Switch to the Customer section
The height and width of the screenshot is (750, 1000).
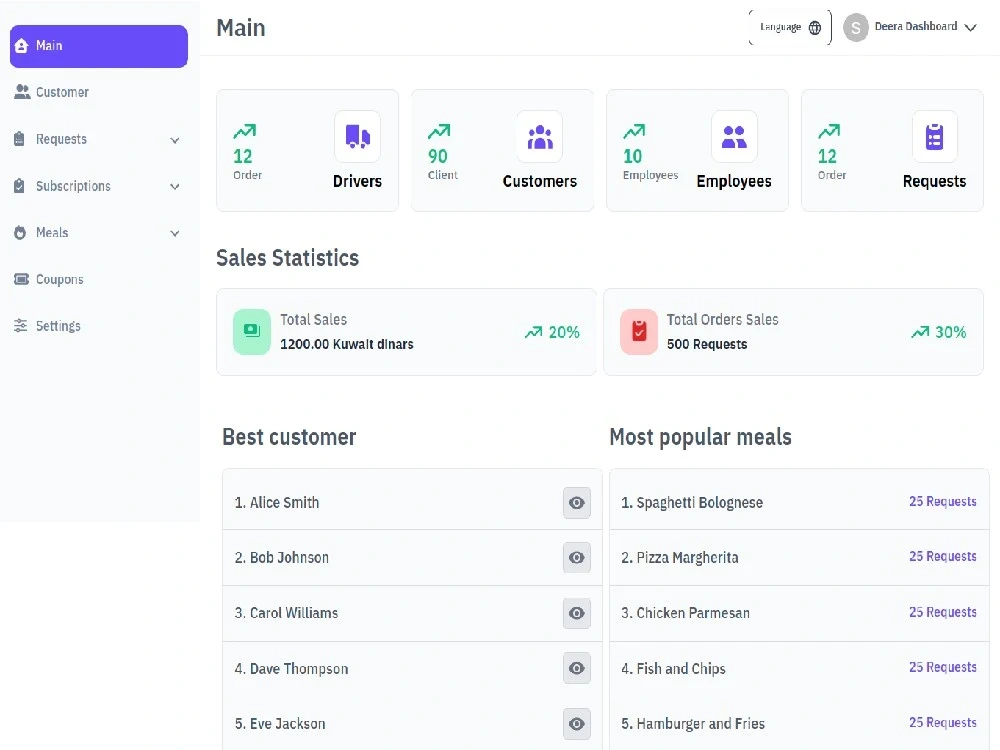(x=60, y=92)
